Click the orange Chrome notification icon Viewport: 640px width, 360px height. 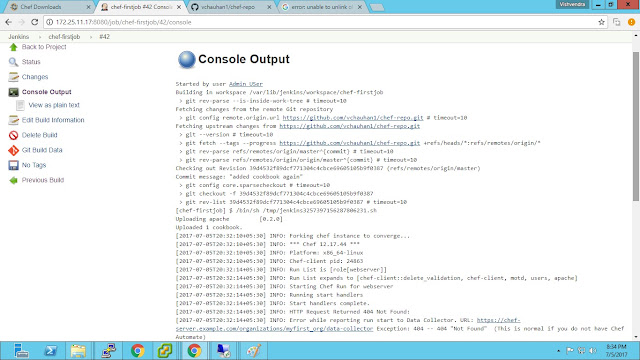(x=631, y=22)
